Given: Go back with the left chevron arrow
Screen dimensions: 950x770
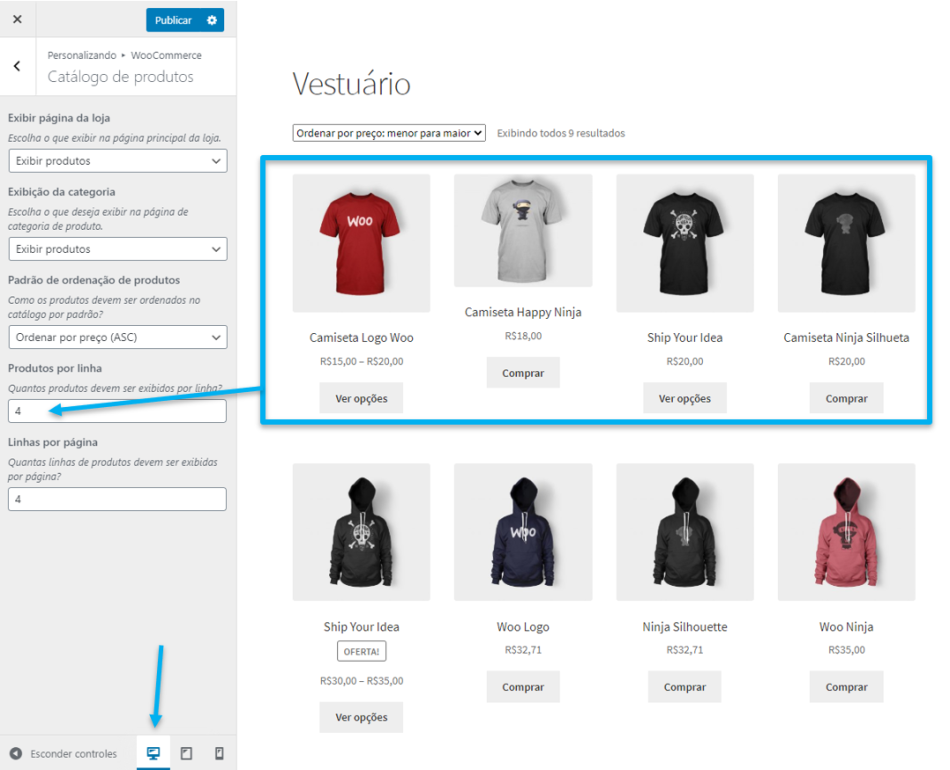Looking at the screenshot, I should point(17,66).
